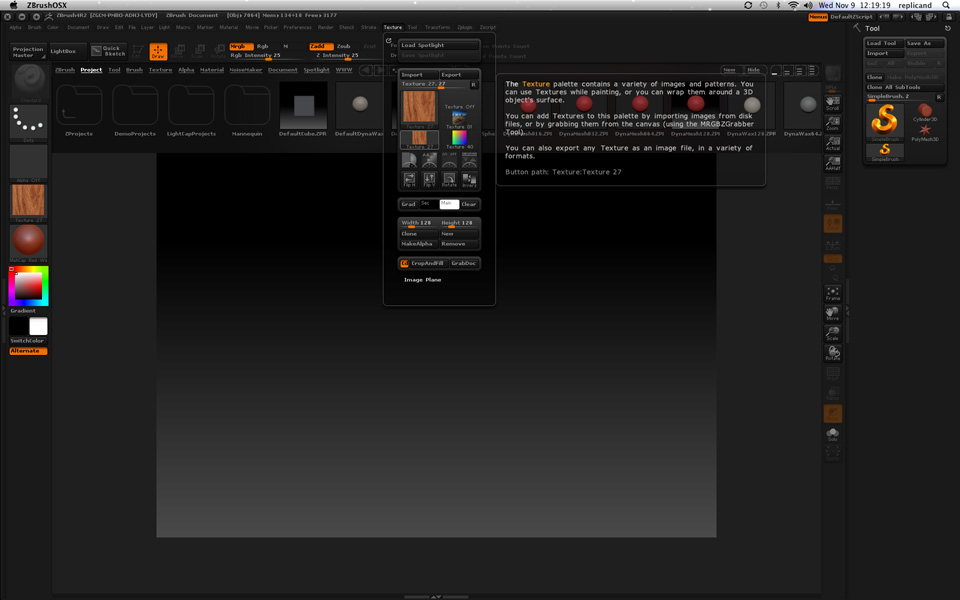Click the Main color swatch in Texture palette
Viewport: 960px width, 600px height.
pos(449,204)
